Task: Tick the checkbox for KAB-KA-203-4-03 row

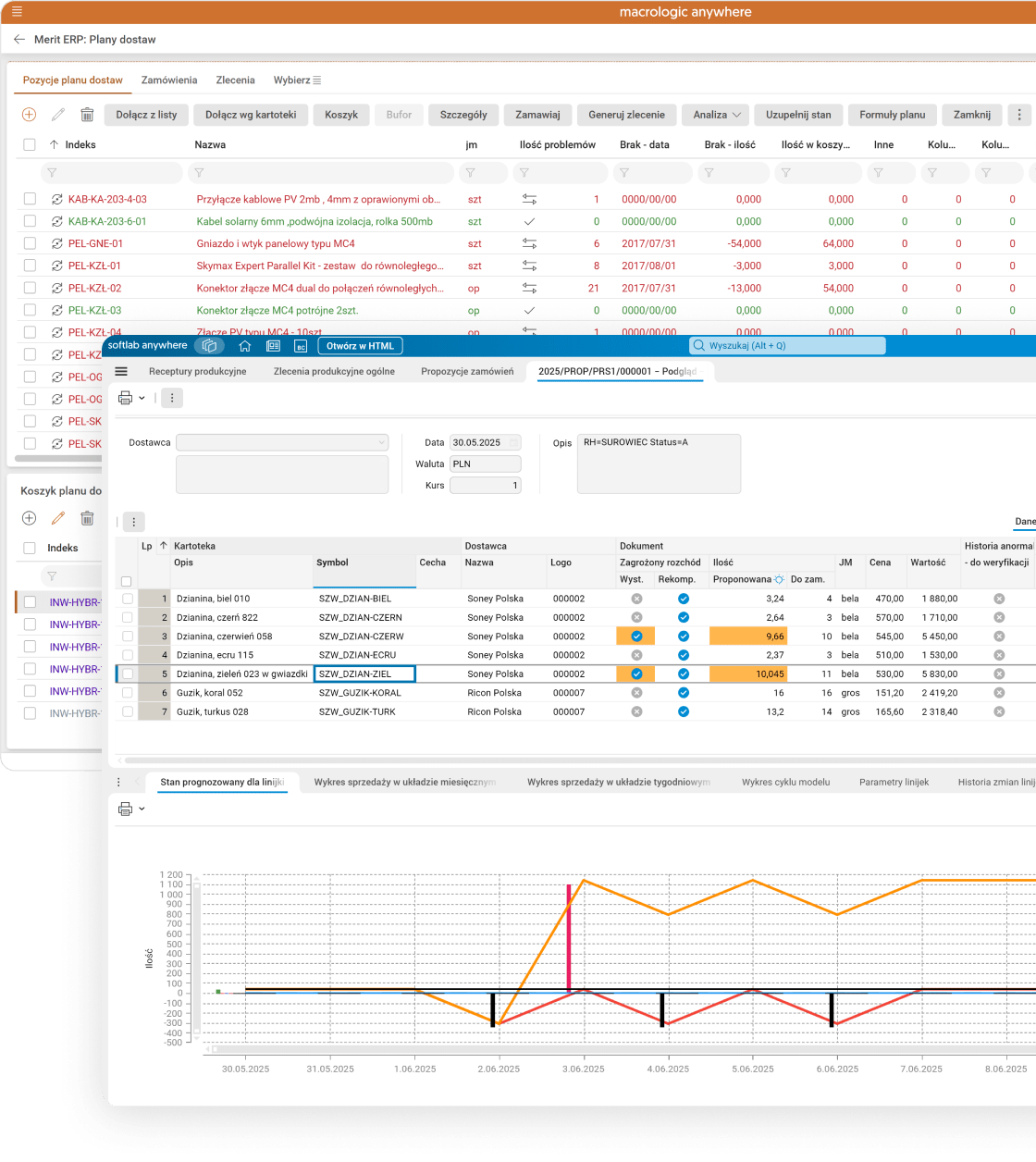Action: 30,199
